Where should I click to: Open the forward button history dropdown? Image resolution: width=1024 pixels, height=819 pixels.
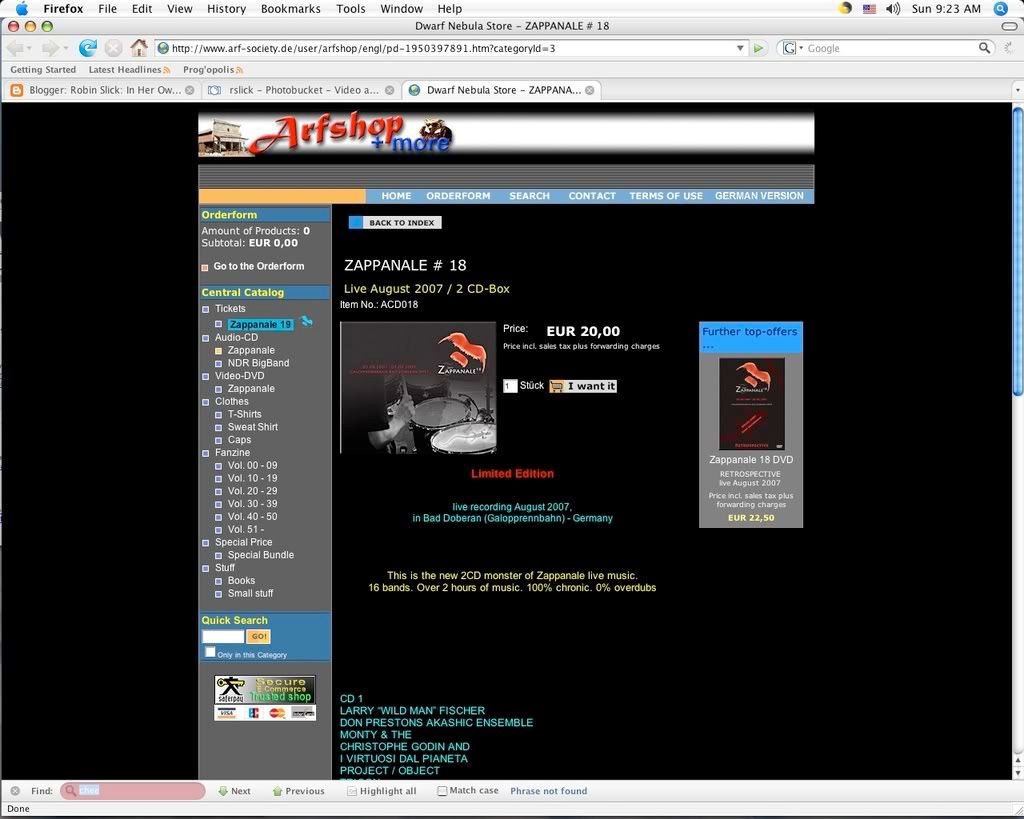click(x=64, y=48)
